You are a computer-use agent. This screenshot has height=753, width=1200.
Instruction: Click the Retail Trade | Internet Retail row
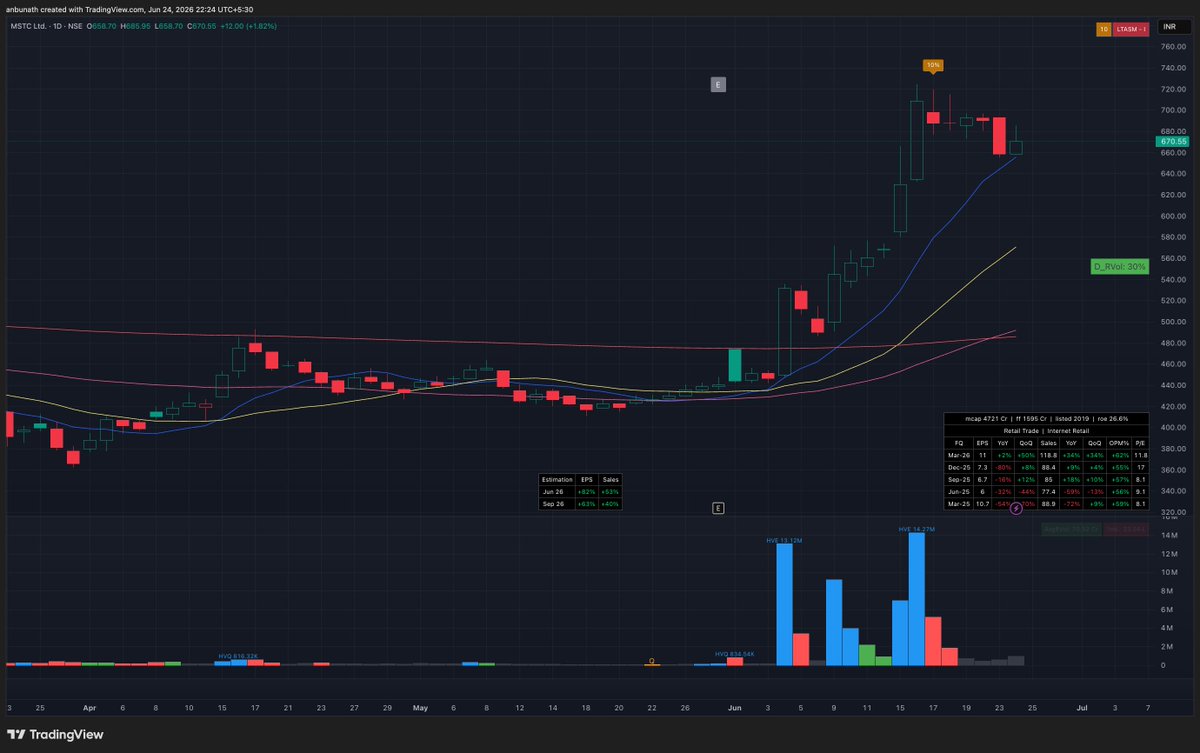(x=1047, y=430)
